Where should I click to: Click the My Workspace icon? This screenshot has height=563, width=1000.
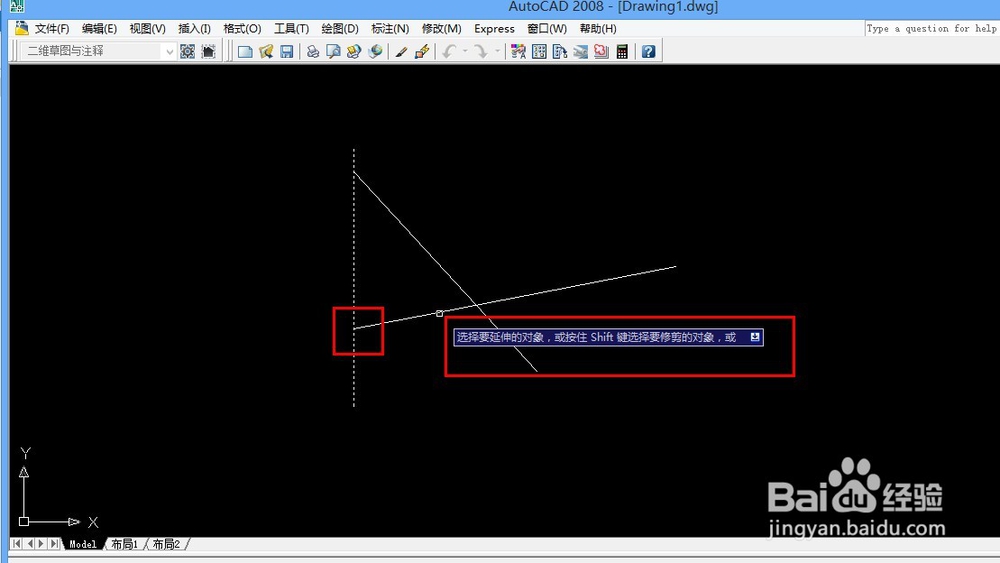coord(209,51)
